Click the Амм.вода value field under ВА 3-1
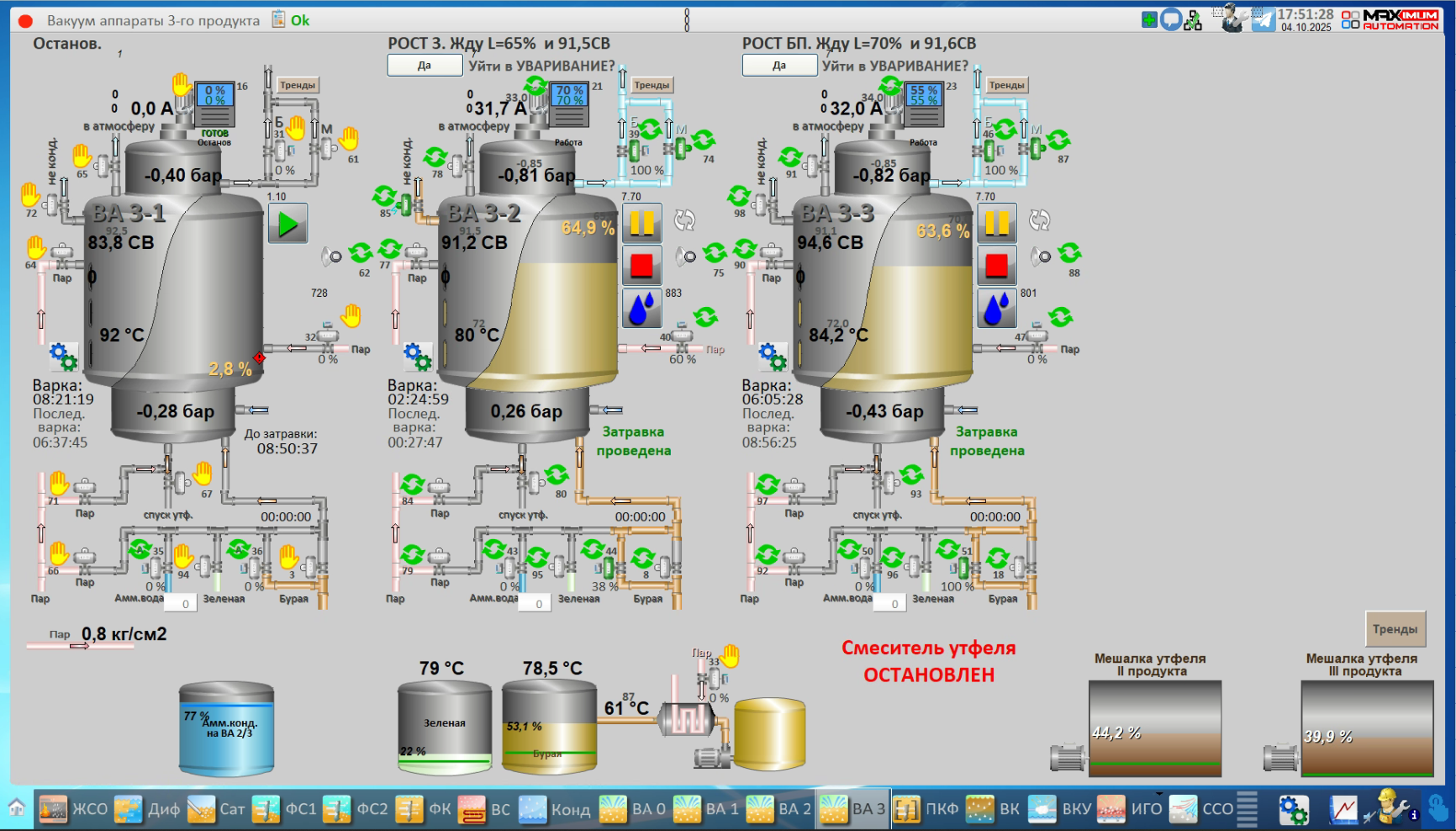Image resolution: width=1456 pixels, height=831 pixels. (185, 603)
